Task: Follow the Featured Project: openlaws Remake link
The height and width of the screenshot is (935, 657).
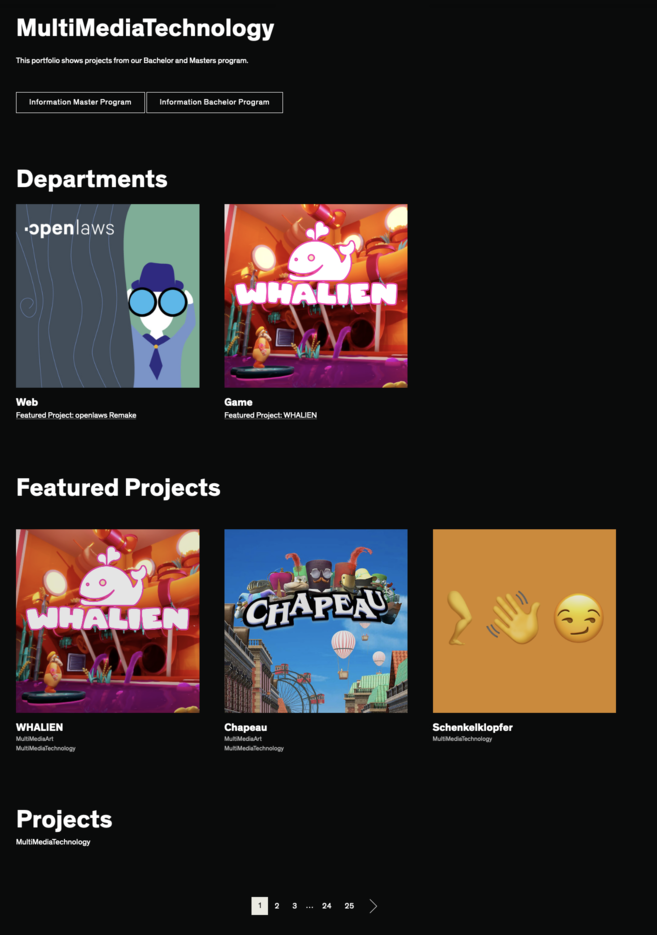Action: click(x=76, y=415)
